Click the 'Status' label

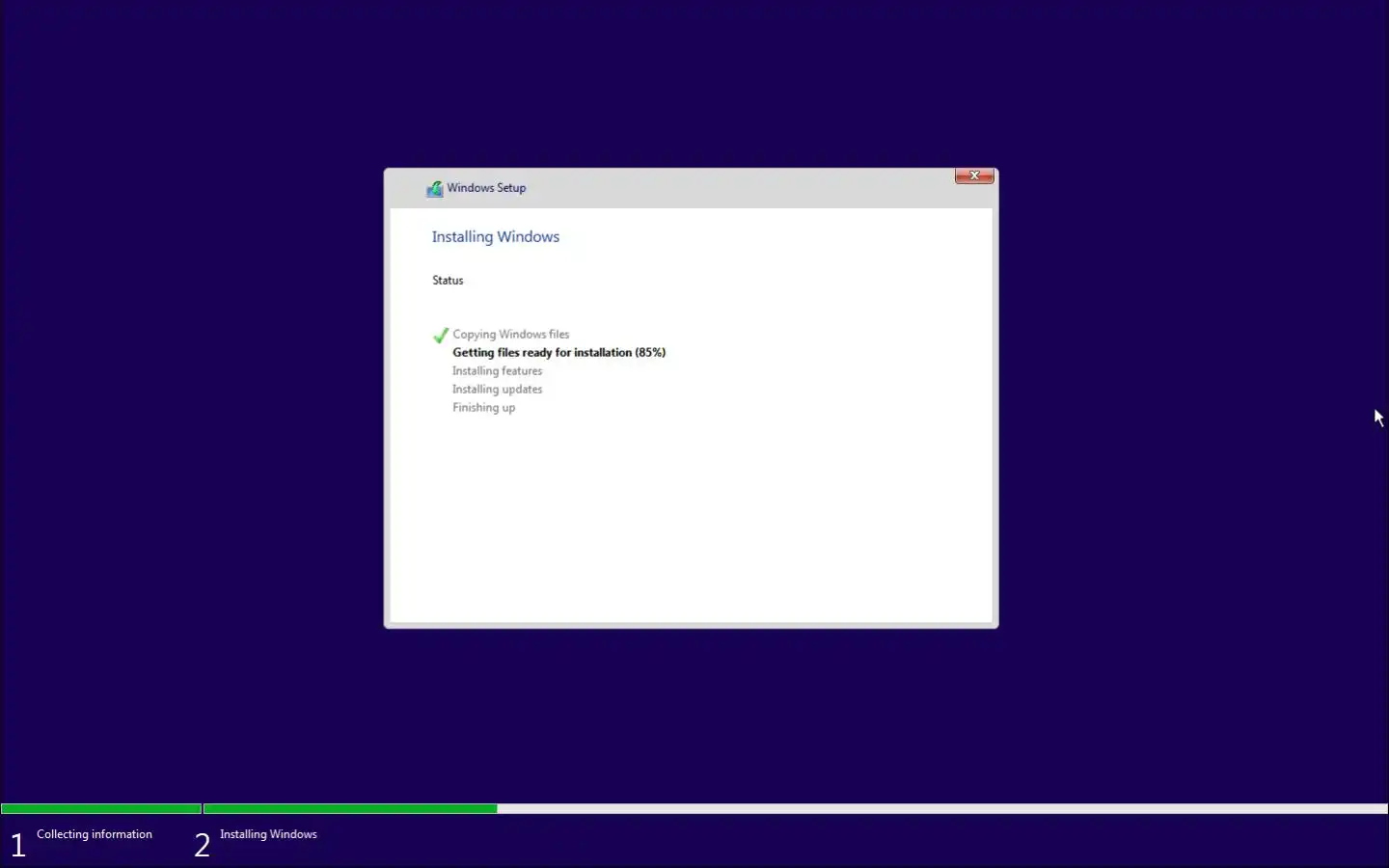[448, 281]
